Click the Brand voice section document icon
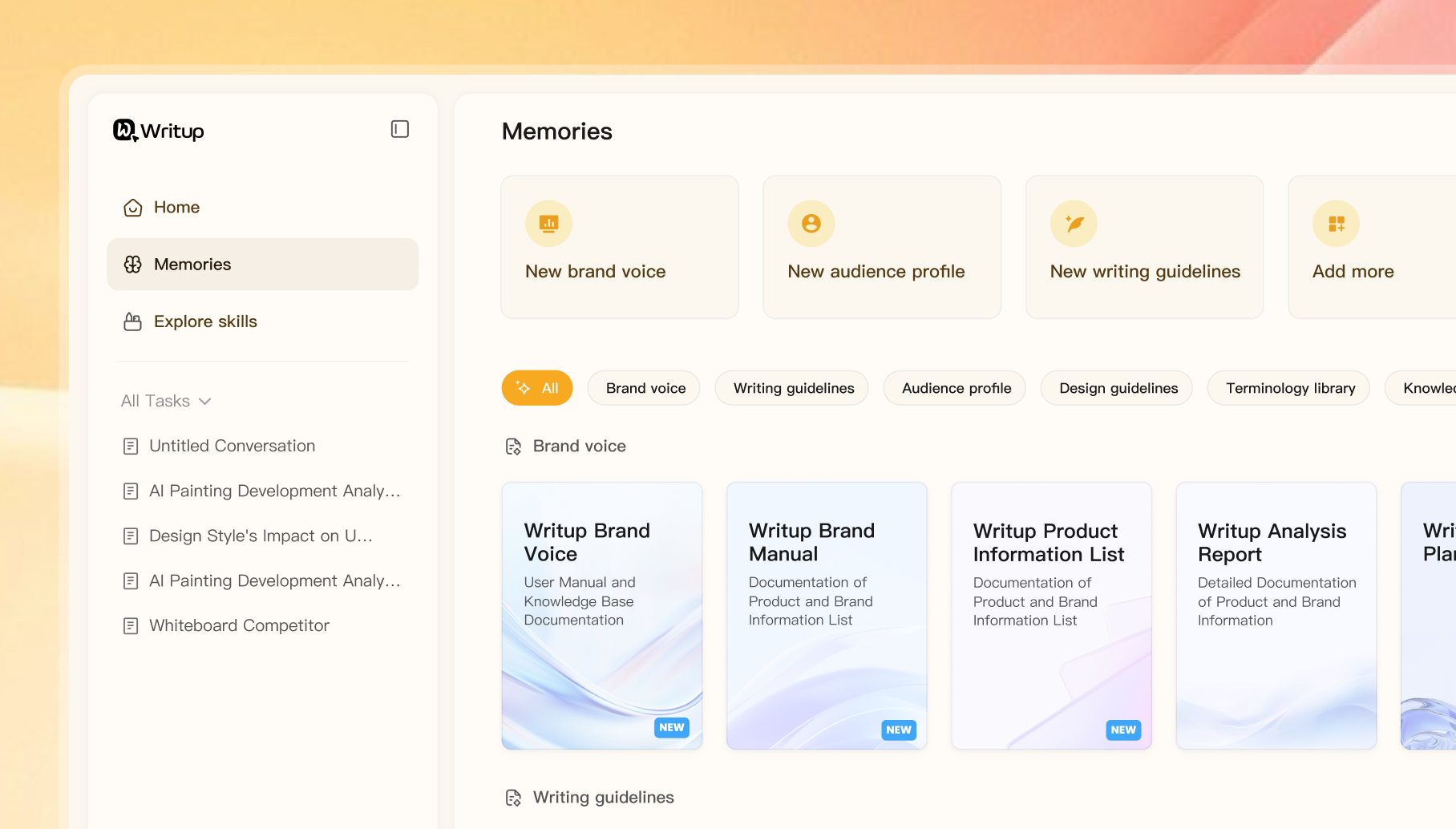Image resolution: width=1456 pixels, height=829 pixels. pyautogui.click(x=513, y=447)
